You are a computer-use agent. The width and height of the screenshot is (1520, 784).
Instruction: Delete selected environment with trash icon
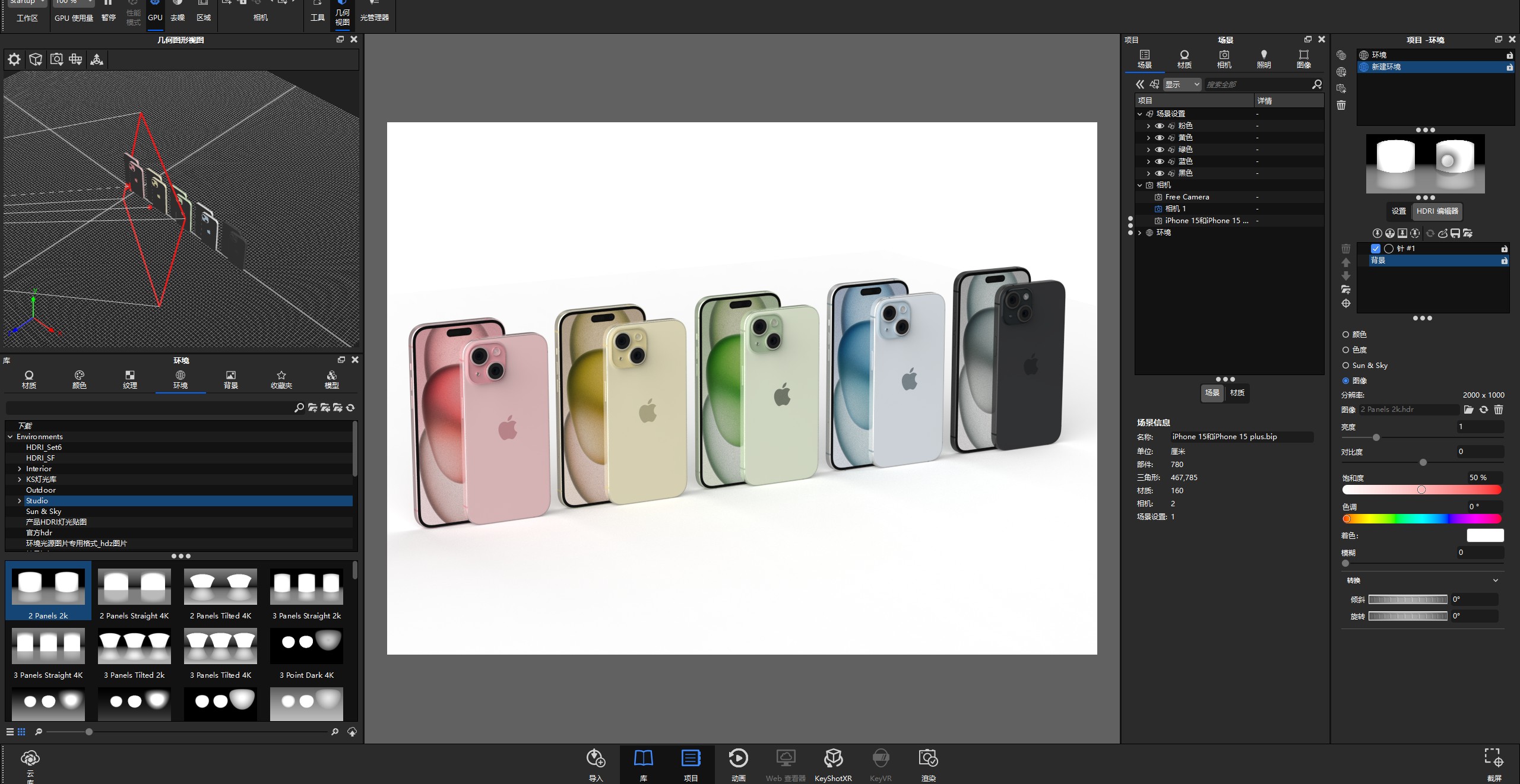pos(1341,105)
